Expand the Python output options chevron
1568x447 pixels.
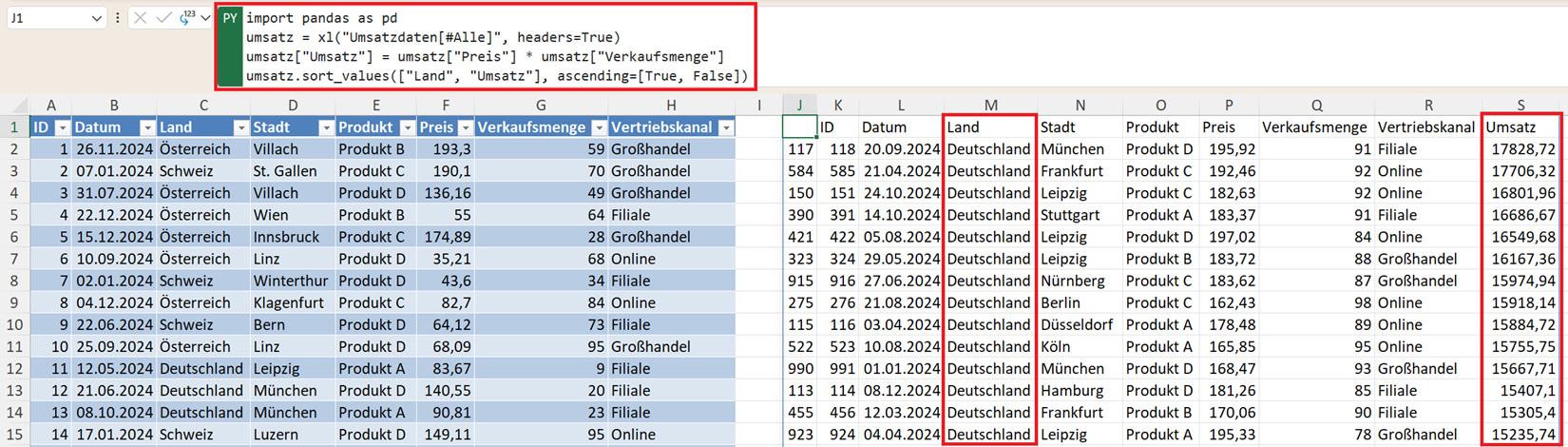click(204, 18)
